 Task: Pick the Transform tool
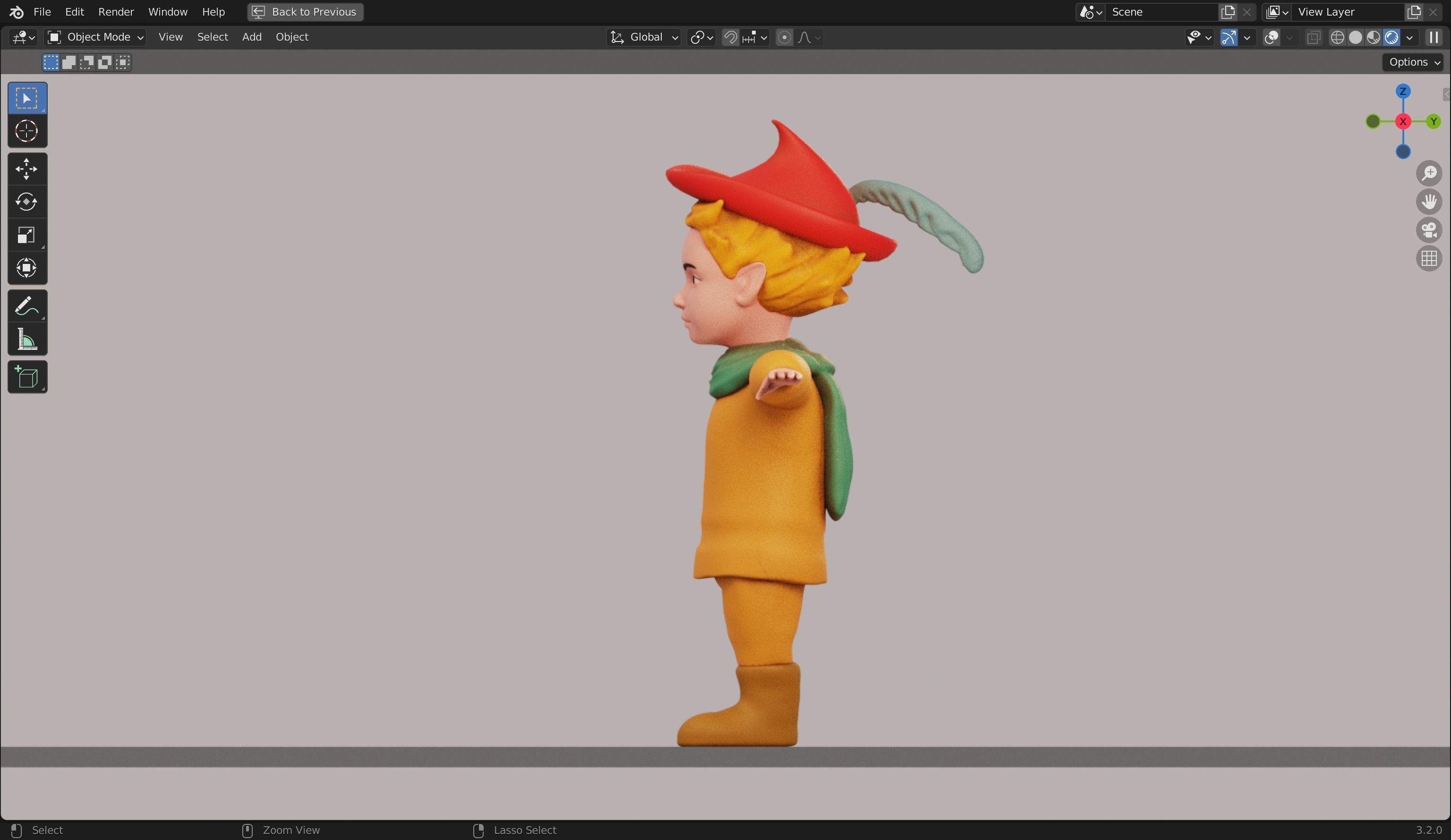click(27, 268)
